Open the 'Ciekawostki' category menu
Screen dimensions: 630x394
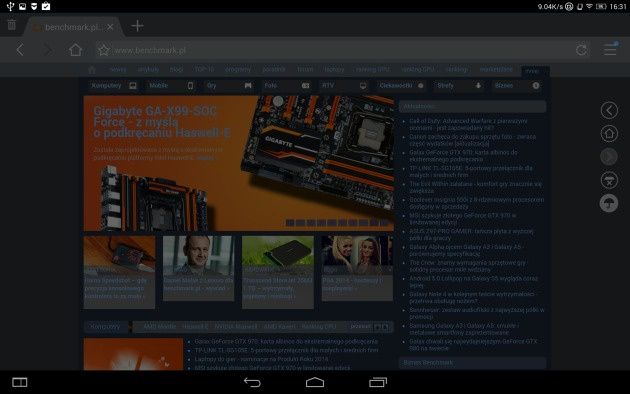pyautogui.click(x=401, y=86)
